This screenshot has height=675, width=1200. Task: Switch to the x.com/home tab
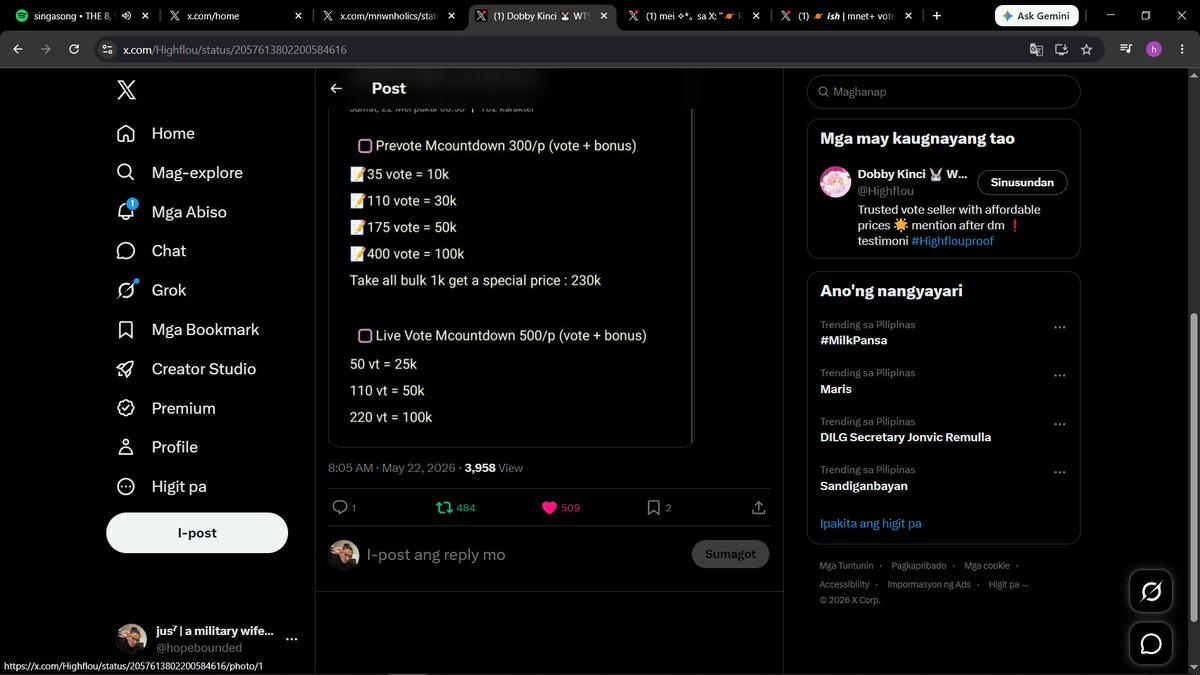pyautogui.click(x=236, y=16)
